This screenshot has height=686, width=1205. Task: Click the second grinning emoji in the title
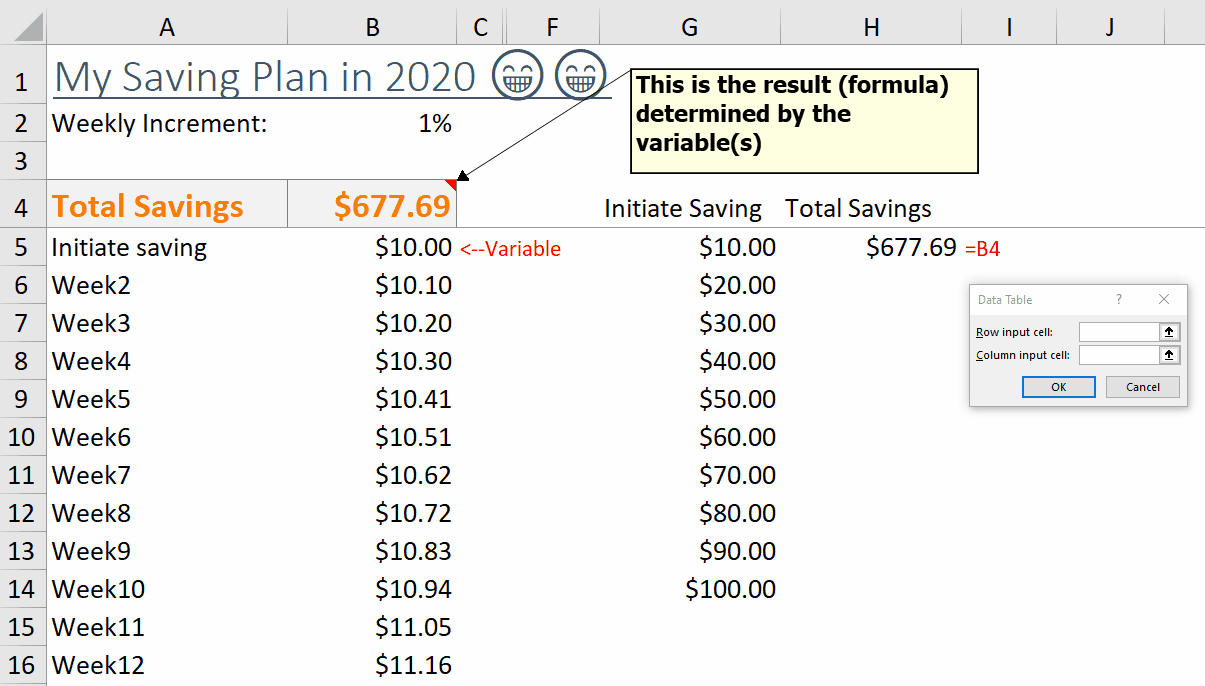pos(580,76)
